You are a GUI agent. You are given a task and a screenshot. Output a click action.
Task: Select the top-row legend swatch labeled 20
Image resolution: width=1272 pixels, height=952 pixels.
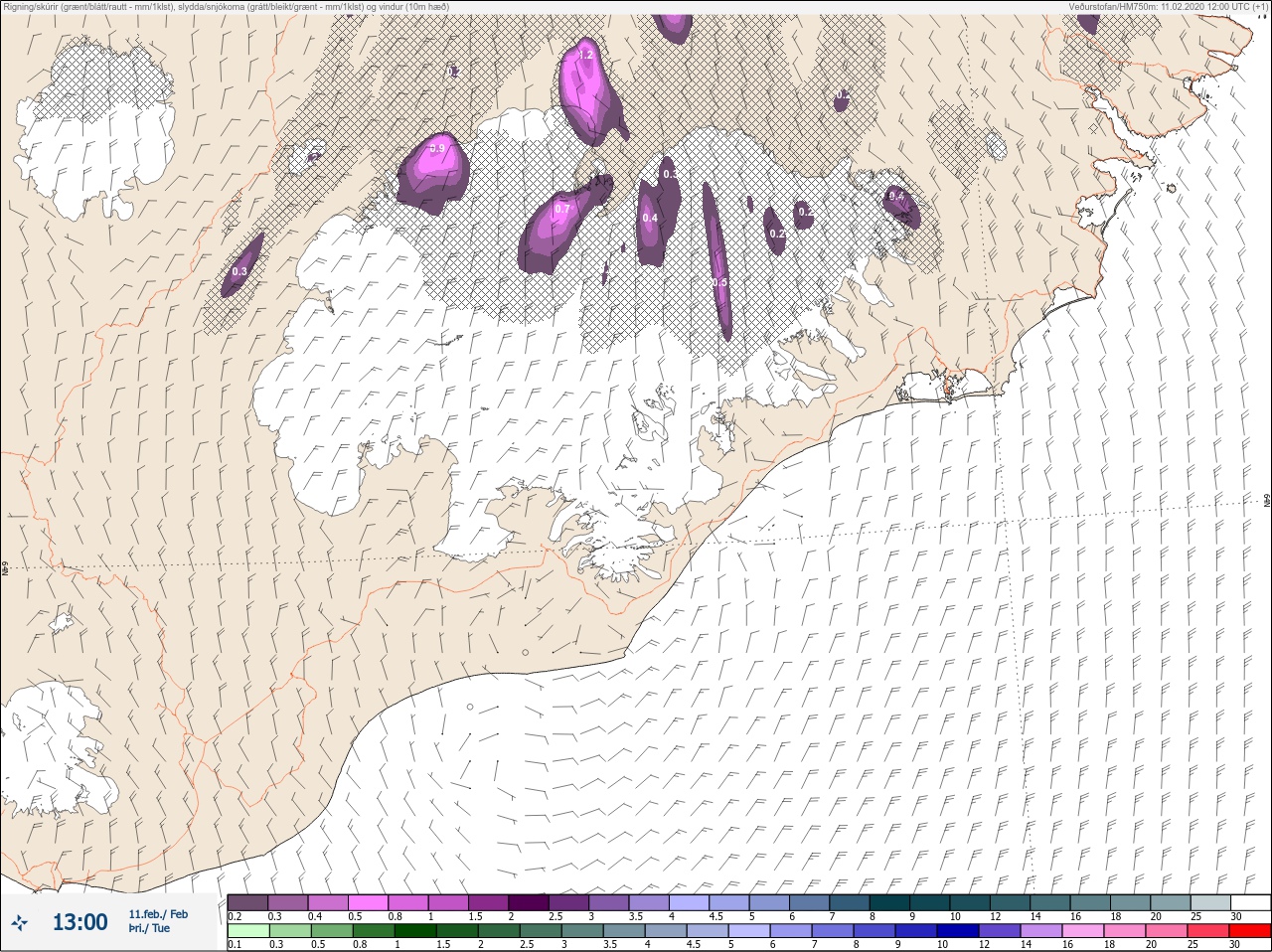pyautogui.click(x=1170, y=902)
